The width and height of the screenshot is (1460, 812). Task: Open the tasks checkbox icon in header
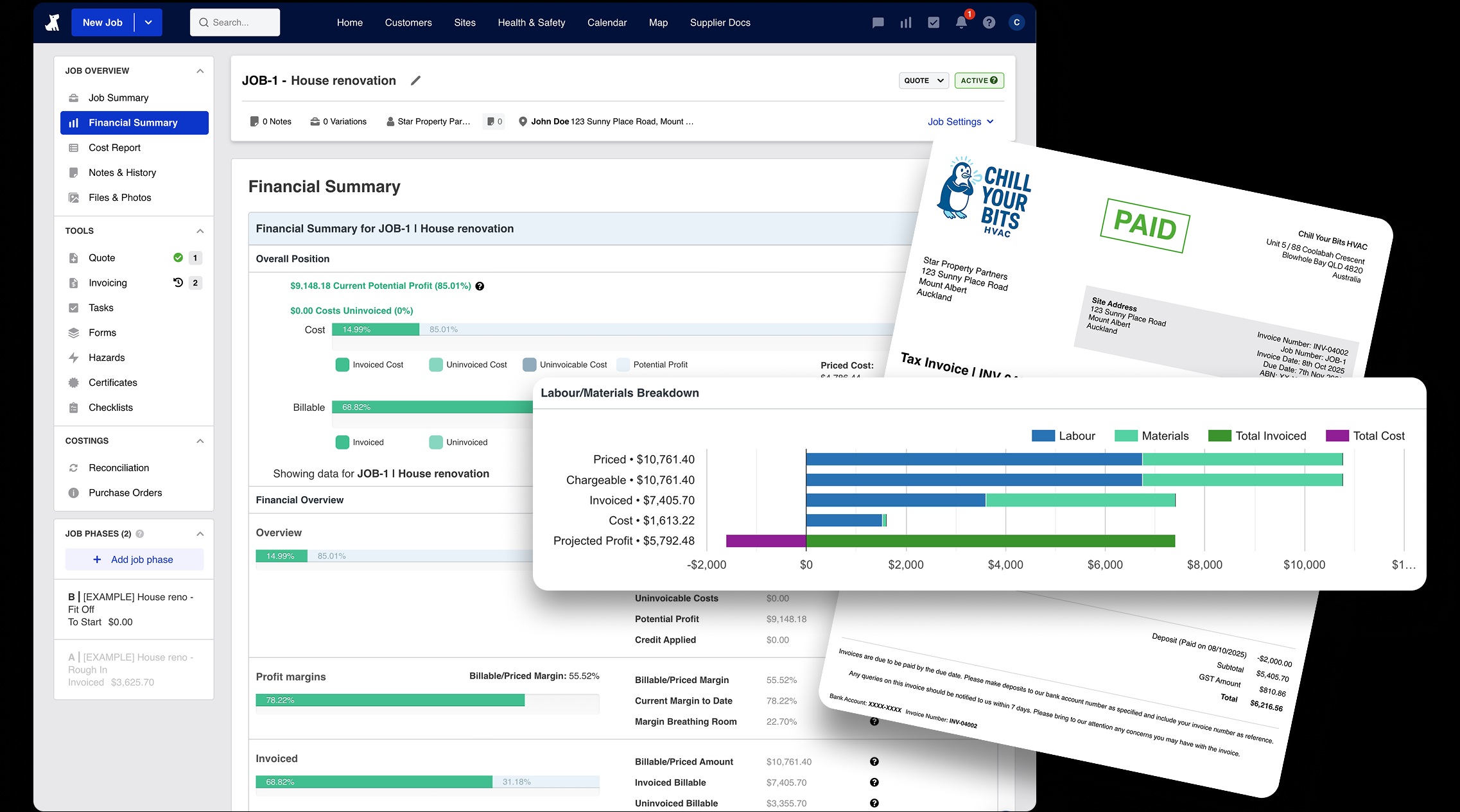click(934, 22)
